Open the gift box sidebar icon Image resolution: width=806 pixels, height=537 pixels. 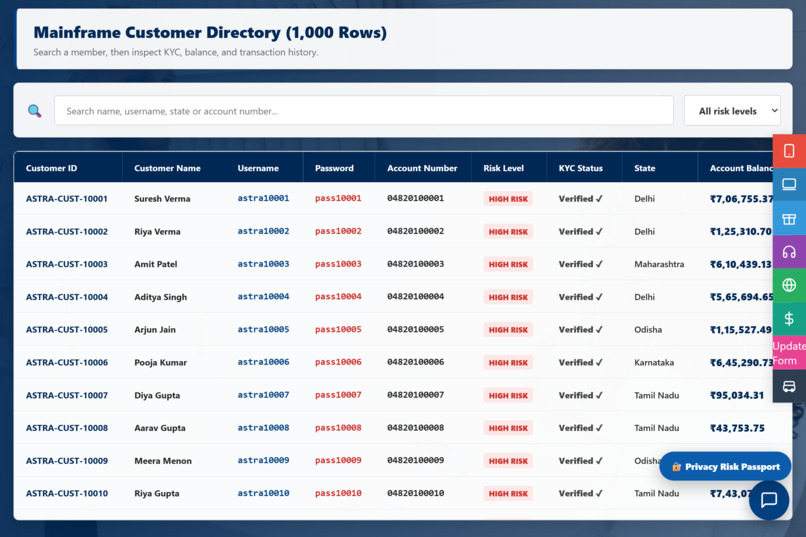pyautogui.click(x=789, y=219)
